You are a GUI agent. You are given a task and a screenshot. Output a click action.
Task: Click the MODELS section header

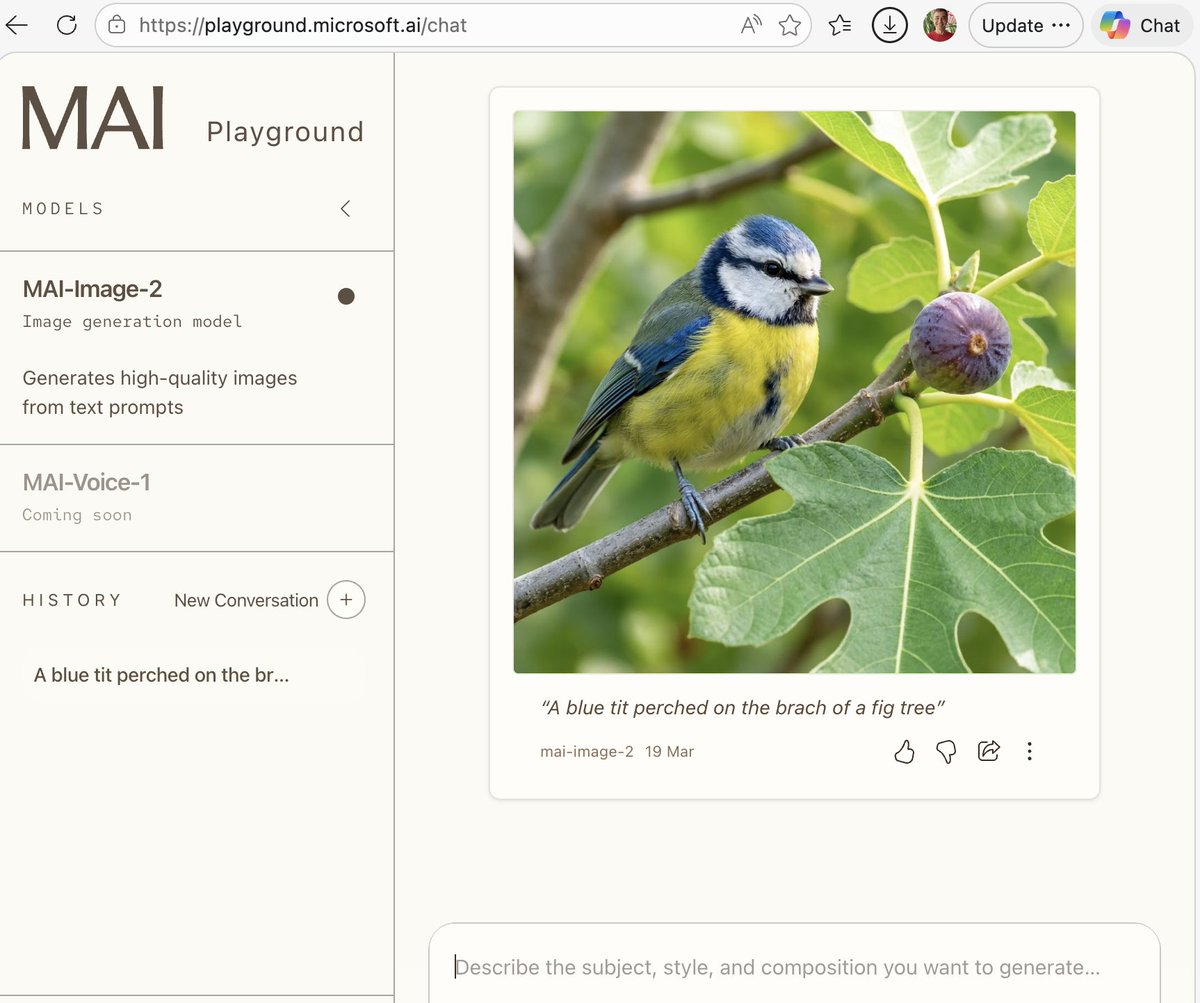click(63, 208)
